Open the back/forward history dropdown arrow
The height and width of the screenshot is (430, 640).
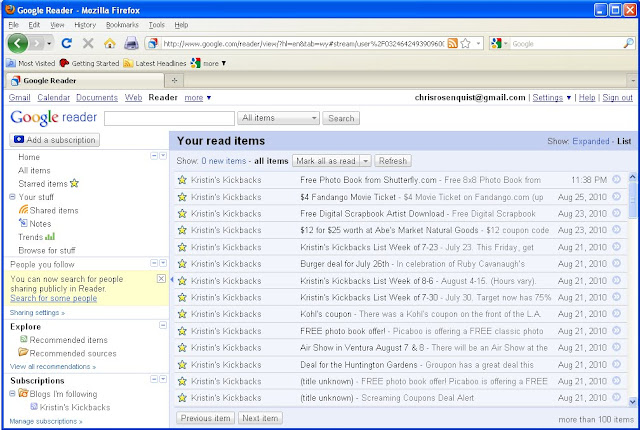click(x=49, y=43)
